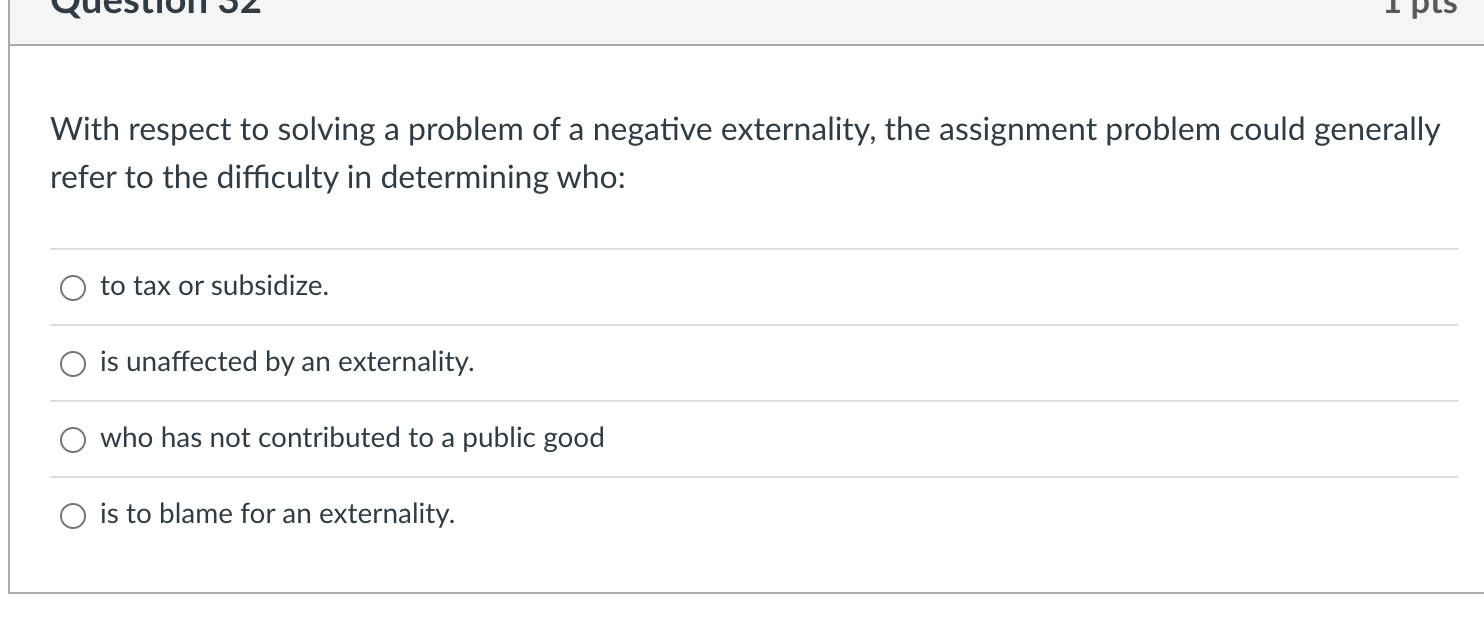Click the words "assignment problem" in the prompt
Screen dimensions: 1484x644
[1061, 130]
